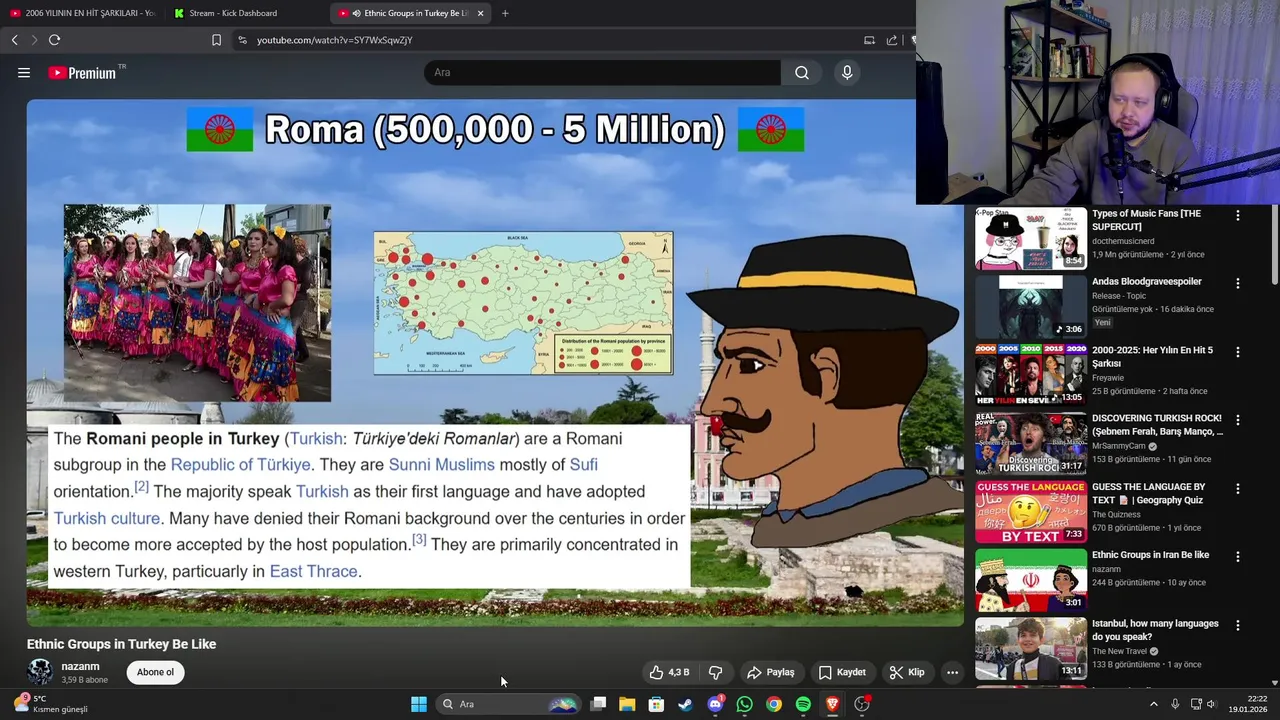Viewport: 1280px width, 720px height.
Task: Show hidden icons in the system tray
Action: tap(1153, 704)
